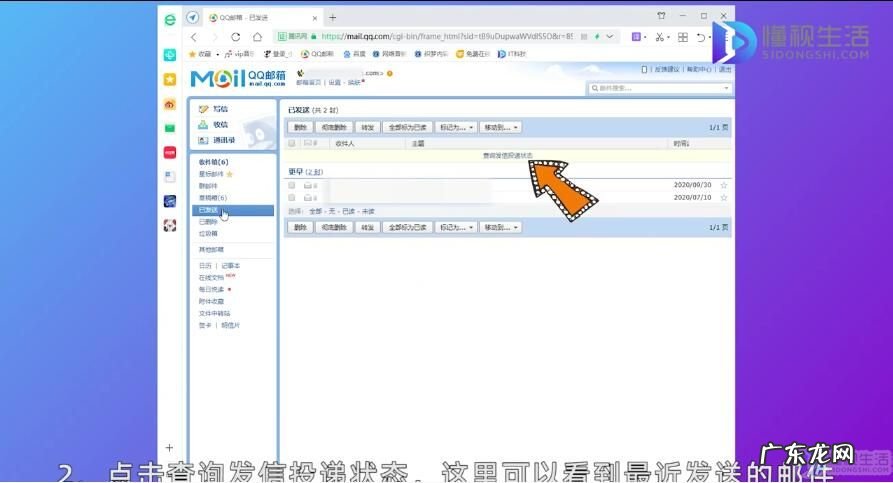The height and width of the screenshot is (483, 893).
Task: Click the 退出 logout link
Action: pyautogui.click(x=724, y=69)
